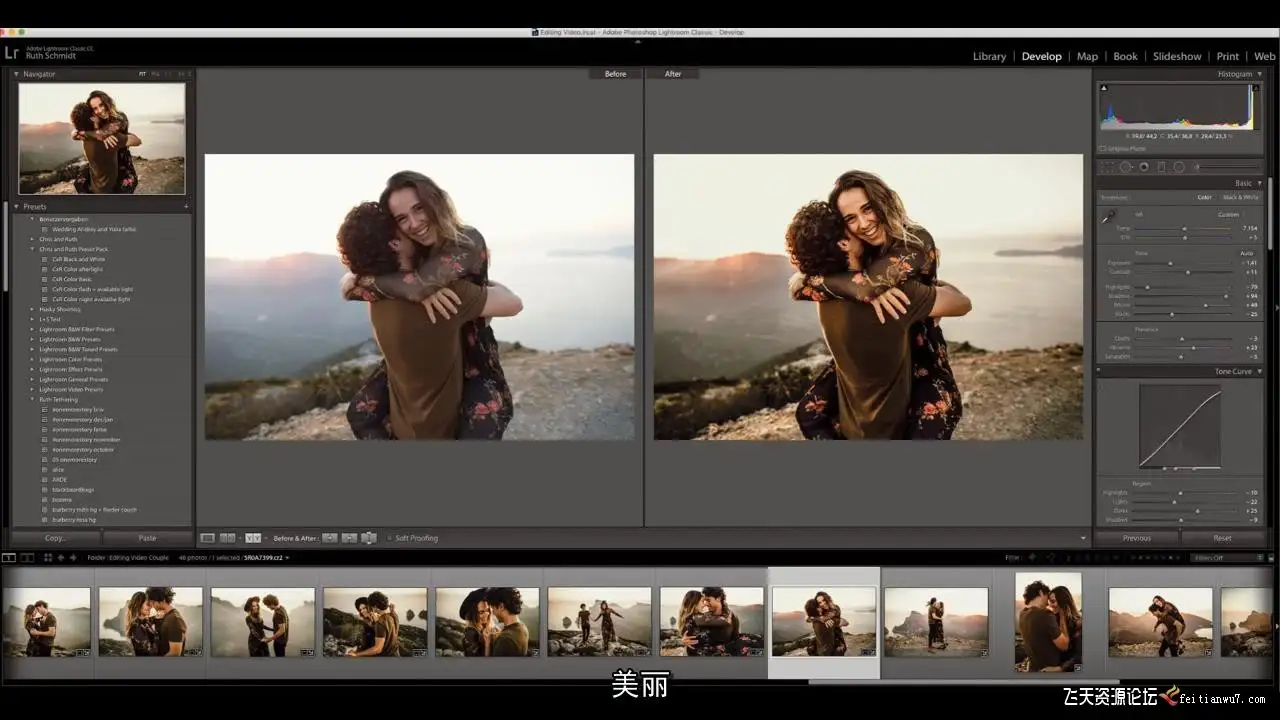Click the Copy... button

(56, 538)
